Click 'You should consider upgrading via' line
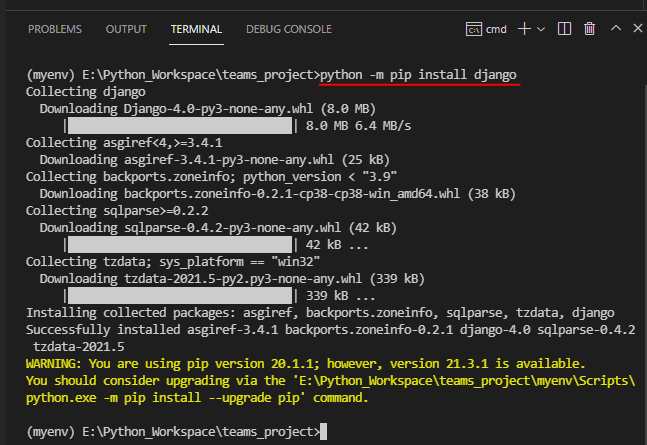 pos(331,381)
